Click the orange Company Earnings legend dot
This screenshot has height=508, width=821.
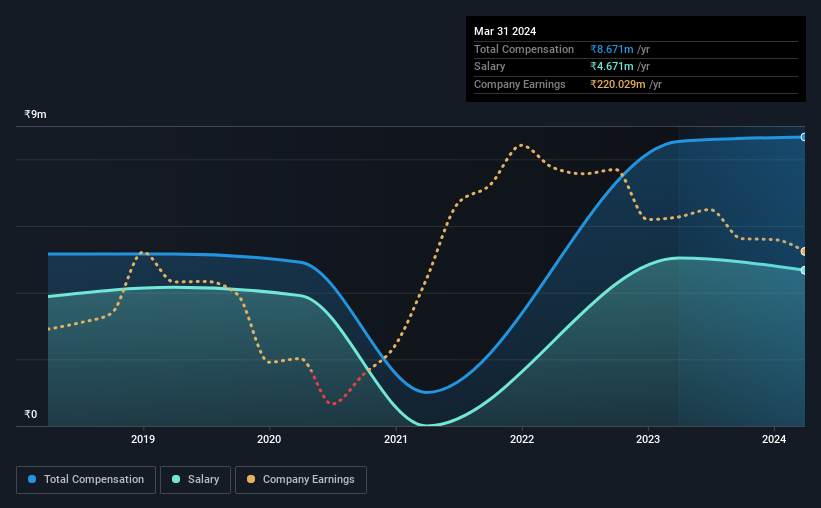tap(251, 479)
